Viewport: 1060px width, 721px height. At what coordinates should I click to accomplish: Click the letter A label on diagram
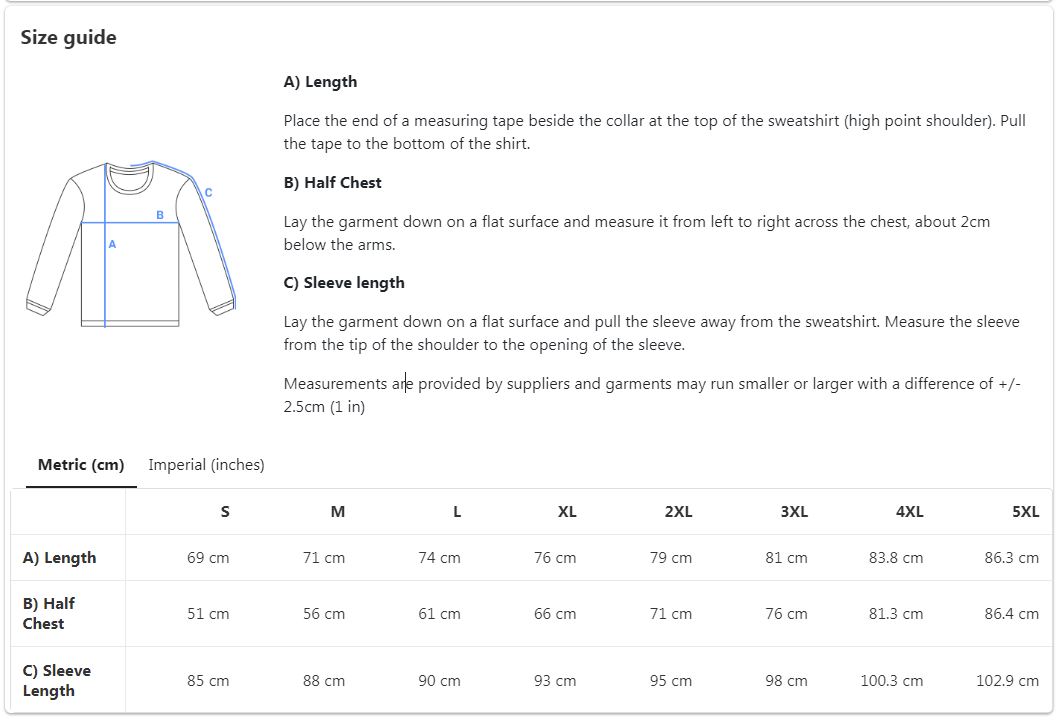[x=112, y=244]
